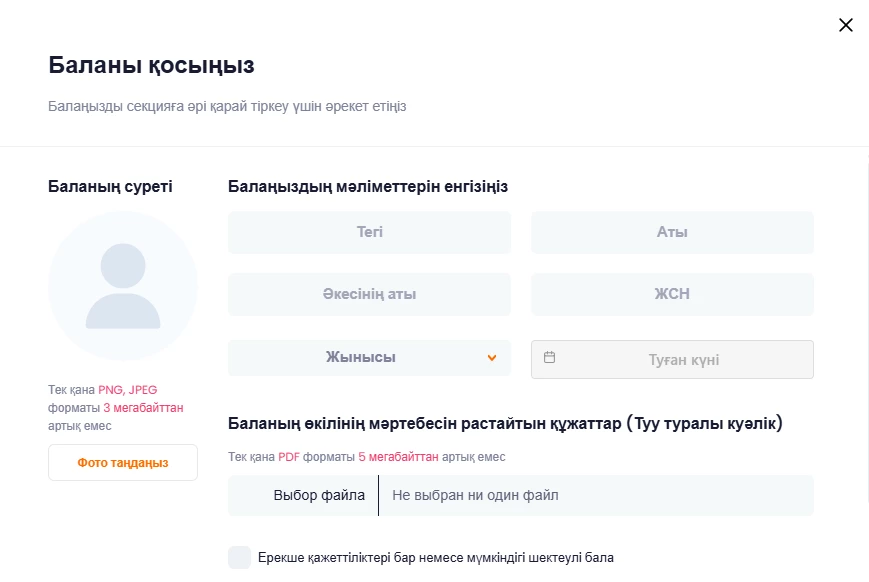
Task: Focus the Тегі surname field
Action: (369, 232)
